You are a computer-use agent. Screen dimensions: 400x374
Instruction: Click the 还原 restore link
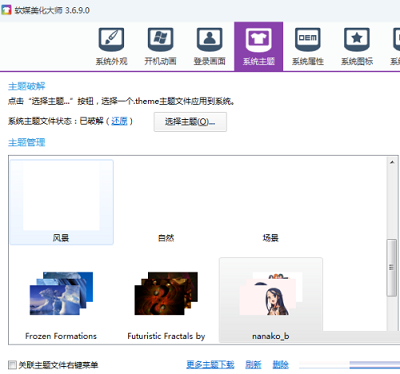coord(119,121)
